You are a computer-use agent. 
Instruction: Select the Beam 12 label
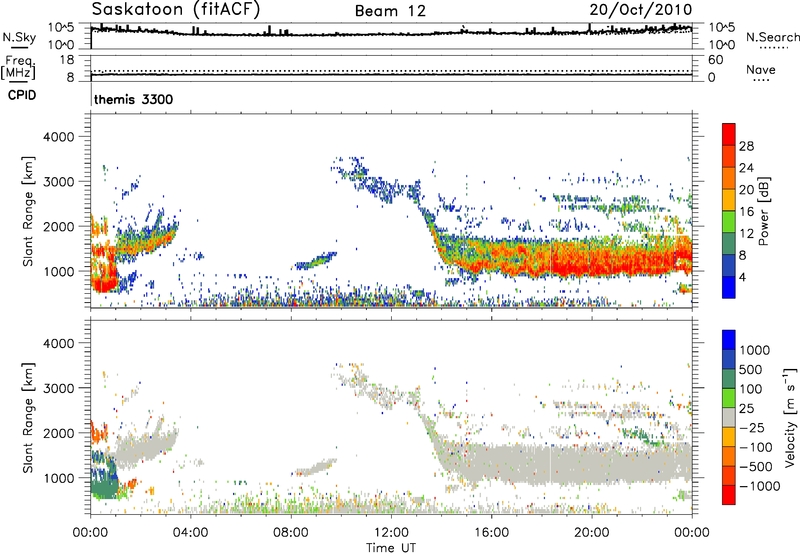[390, 11]
